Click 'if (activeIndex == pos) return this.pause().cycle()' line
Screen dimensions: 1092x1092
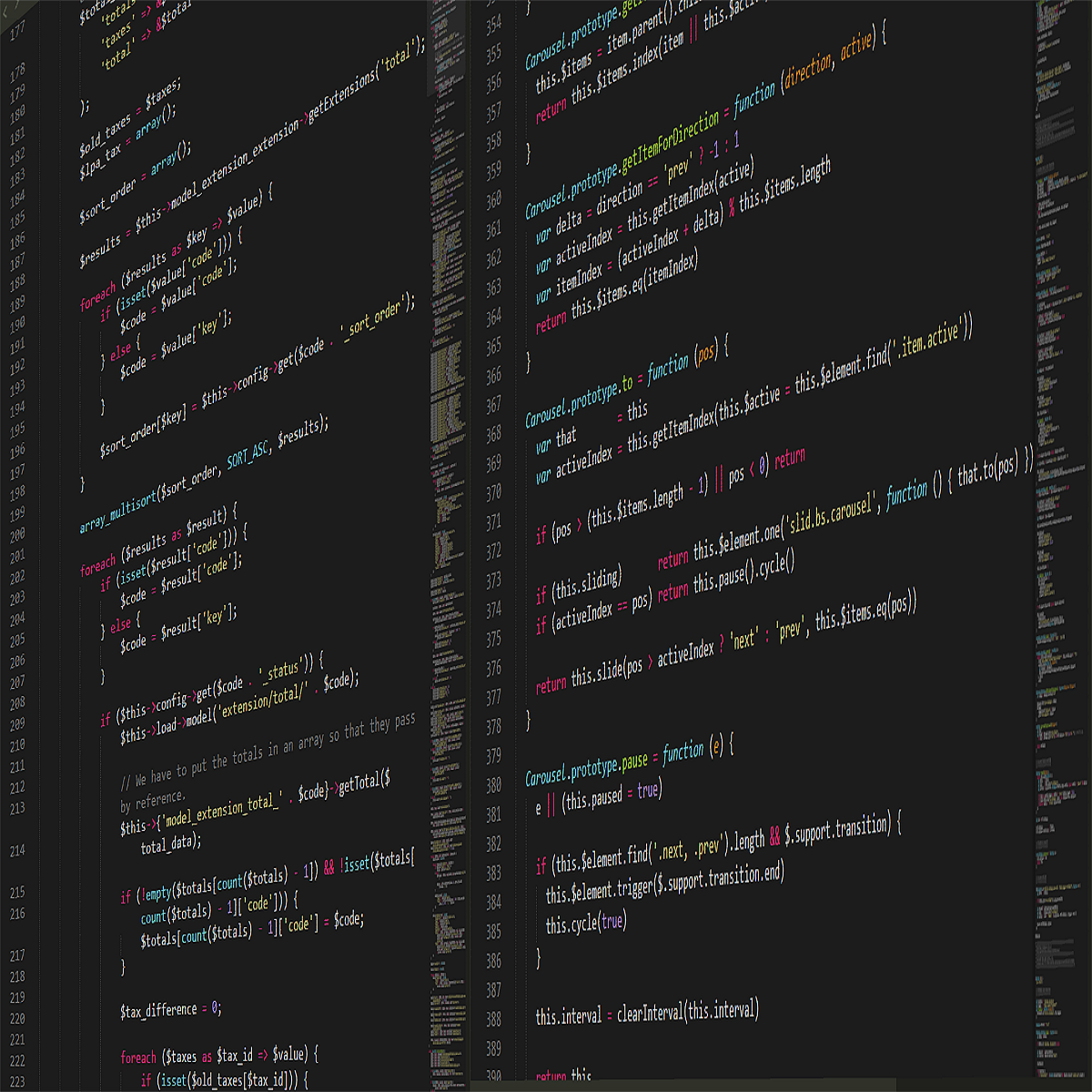pos(665,593)
